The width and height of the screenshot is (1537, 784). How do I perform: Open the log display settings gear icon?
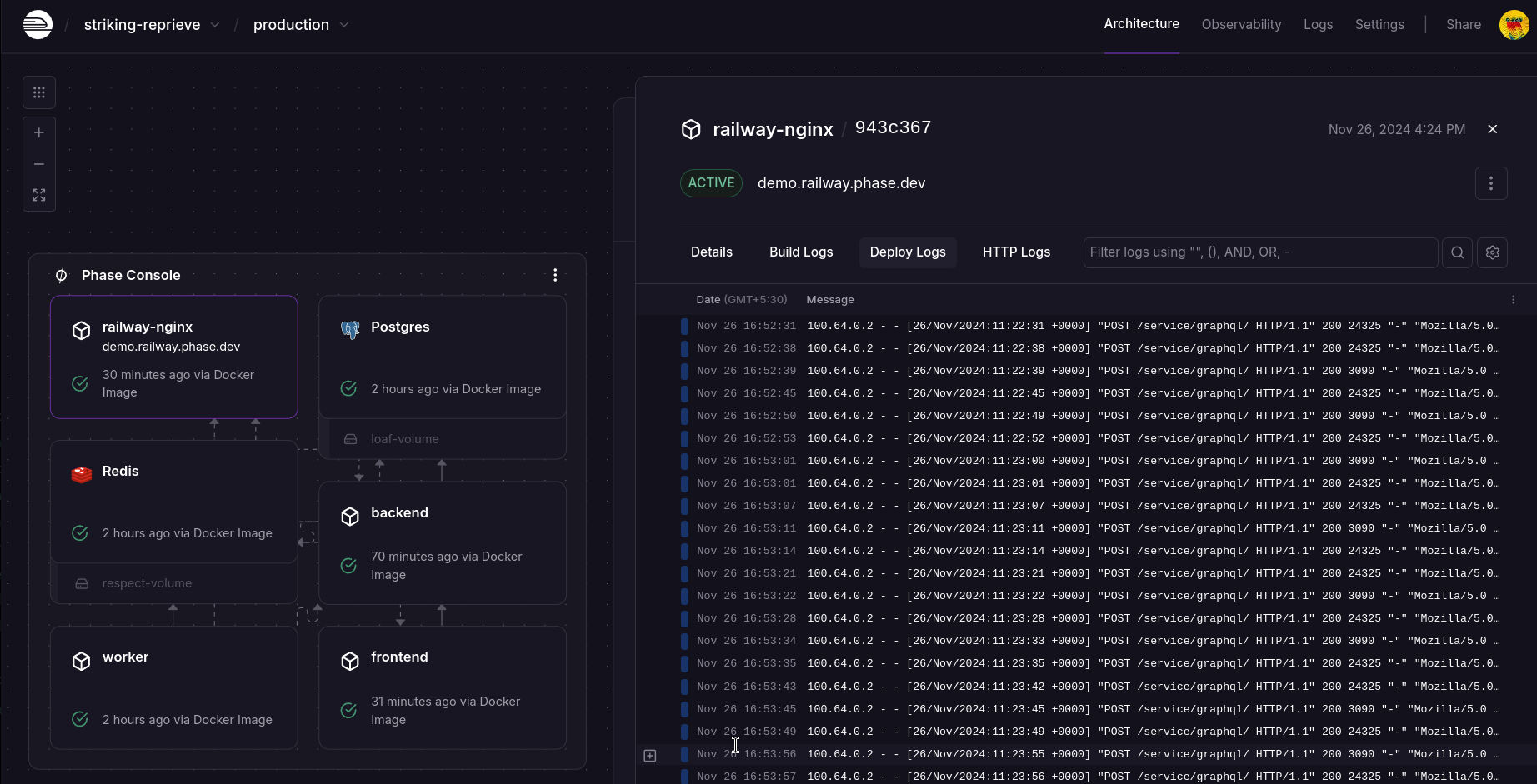(1492, 252)
